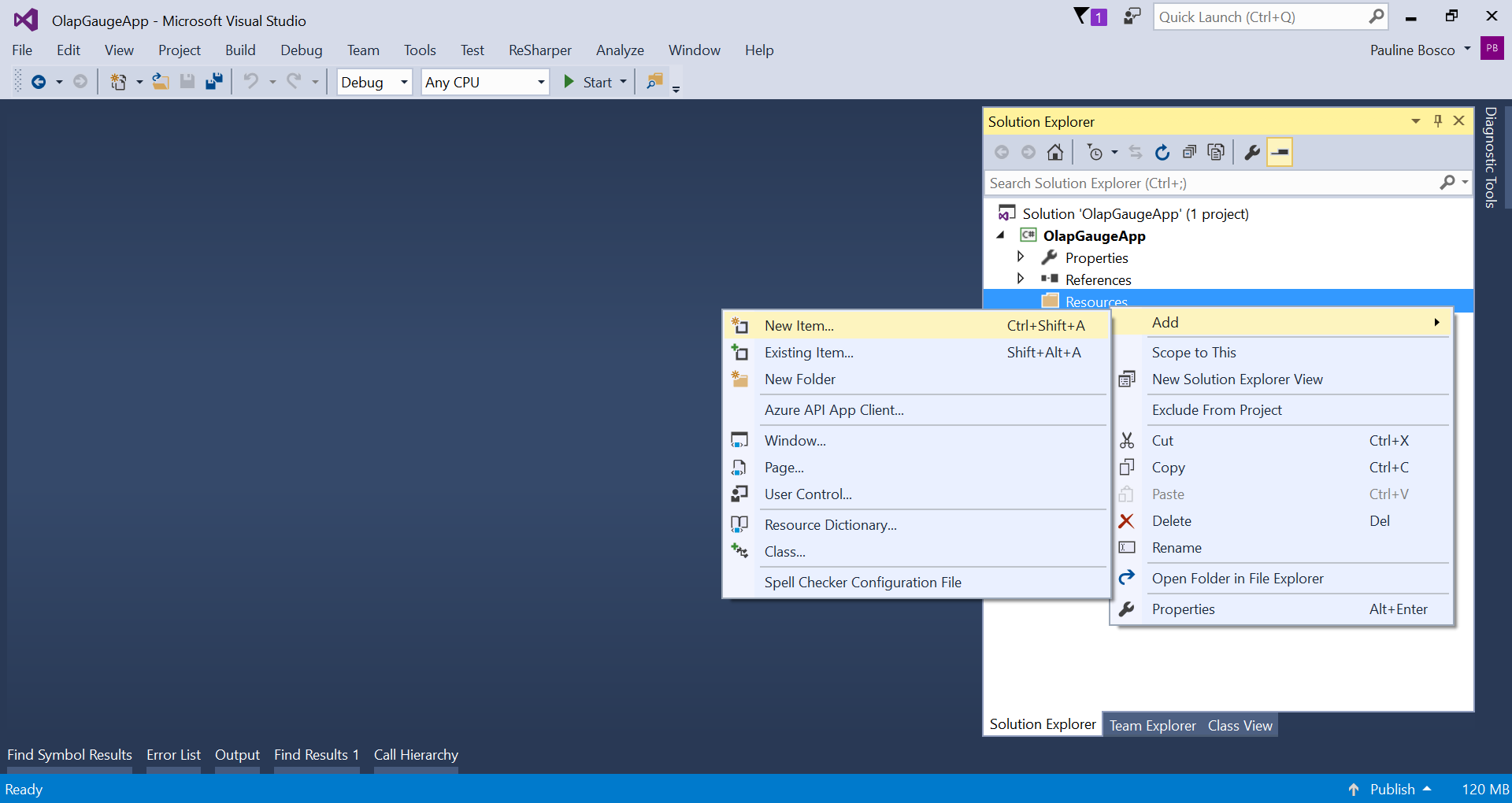Open the Solution Explorer search options dropdown
The height and width of the screenshot is (803, 1512).
tap(1464, 183)
